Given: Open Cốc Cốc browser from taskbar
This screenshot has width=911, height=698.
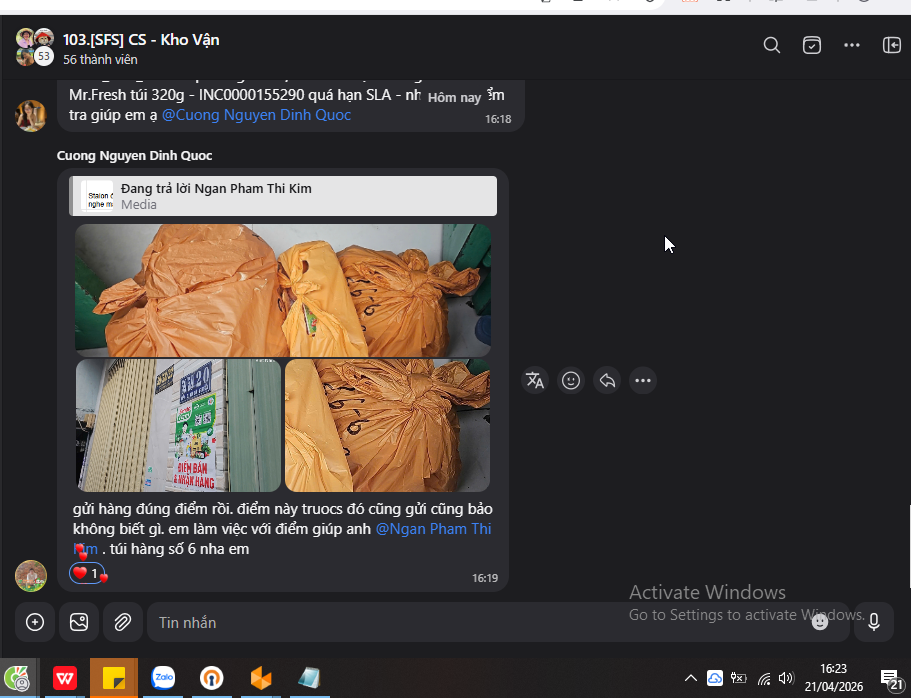Looking at the screenshot, I should tap(18, 678).
